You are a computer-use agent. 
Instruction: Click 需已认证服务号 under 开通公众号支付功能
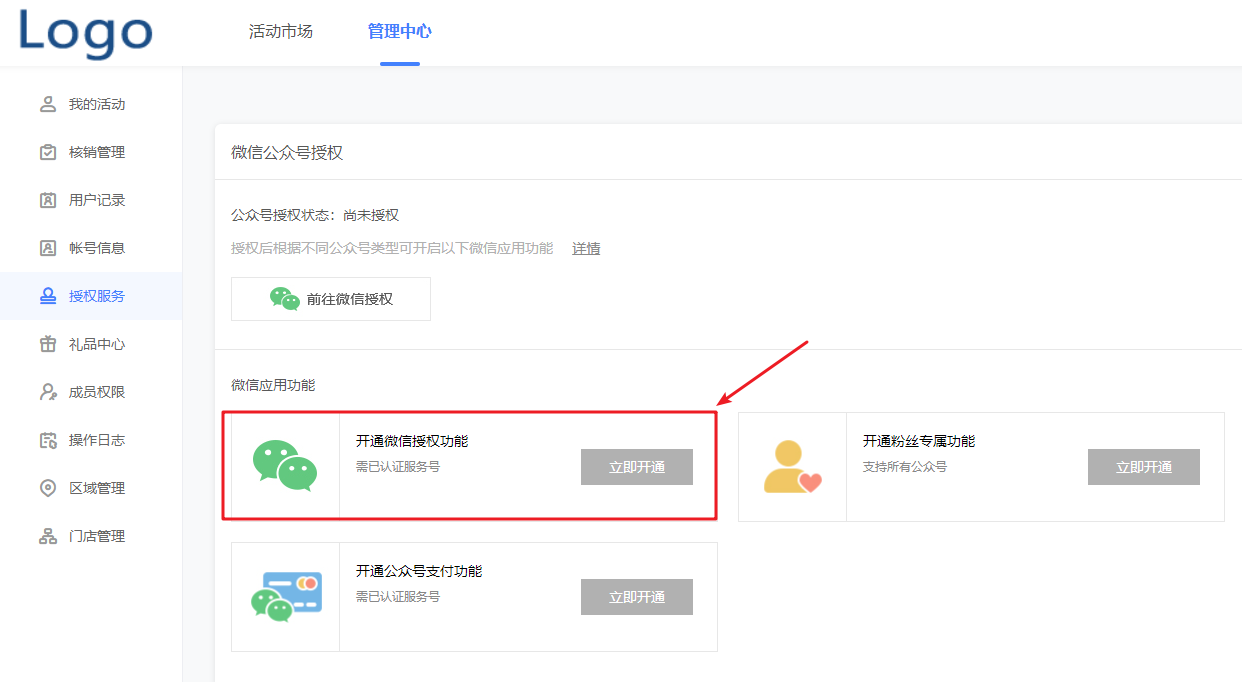click(398, 597)
